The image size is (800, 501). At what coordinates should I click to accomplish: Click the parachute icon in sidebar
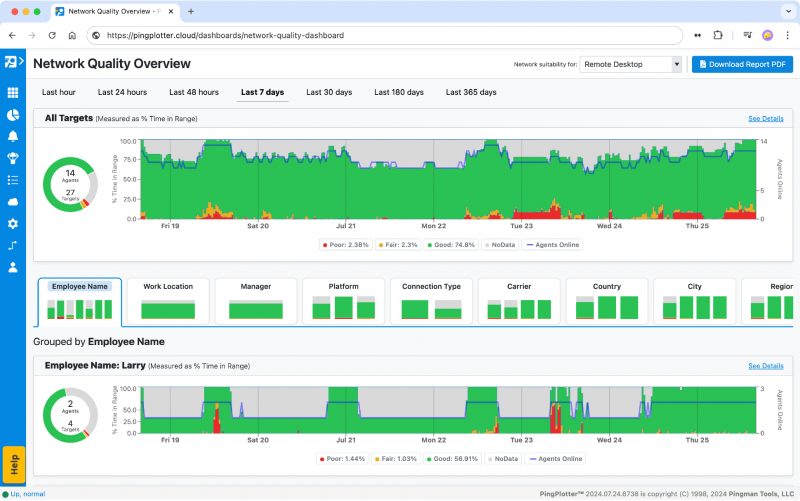click(x=13, y=158)
